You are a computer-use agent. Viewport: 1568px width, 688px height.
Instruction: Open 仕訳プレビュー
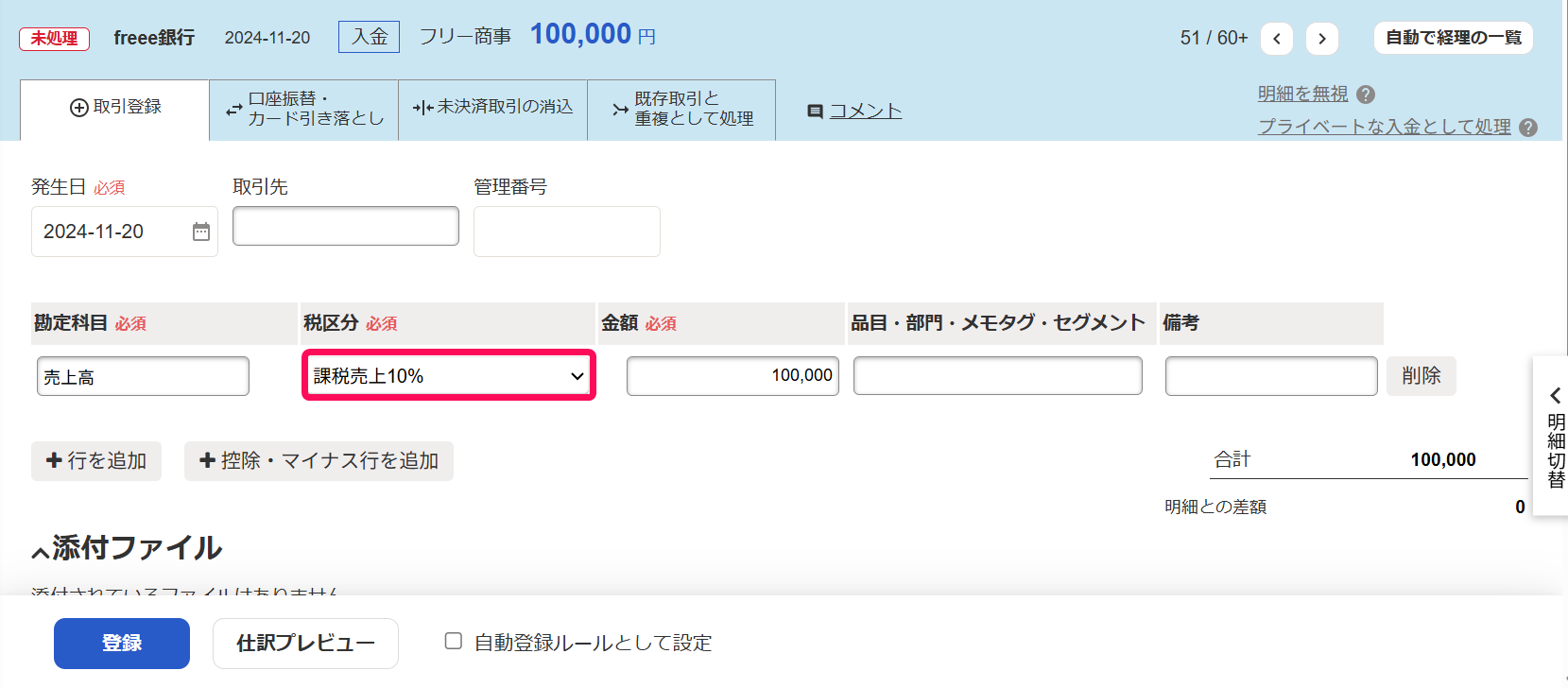[305, 644]
